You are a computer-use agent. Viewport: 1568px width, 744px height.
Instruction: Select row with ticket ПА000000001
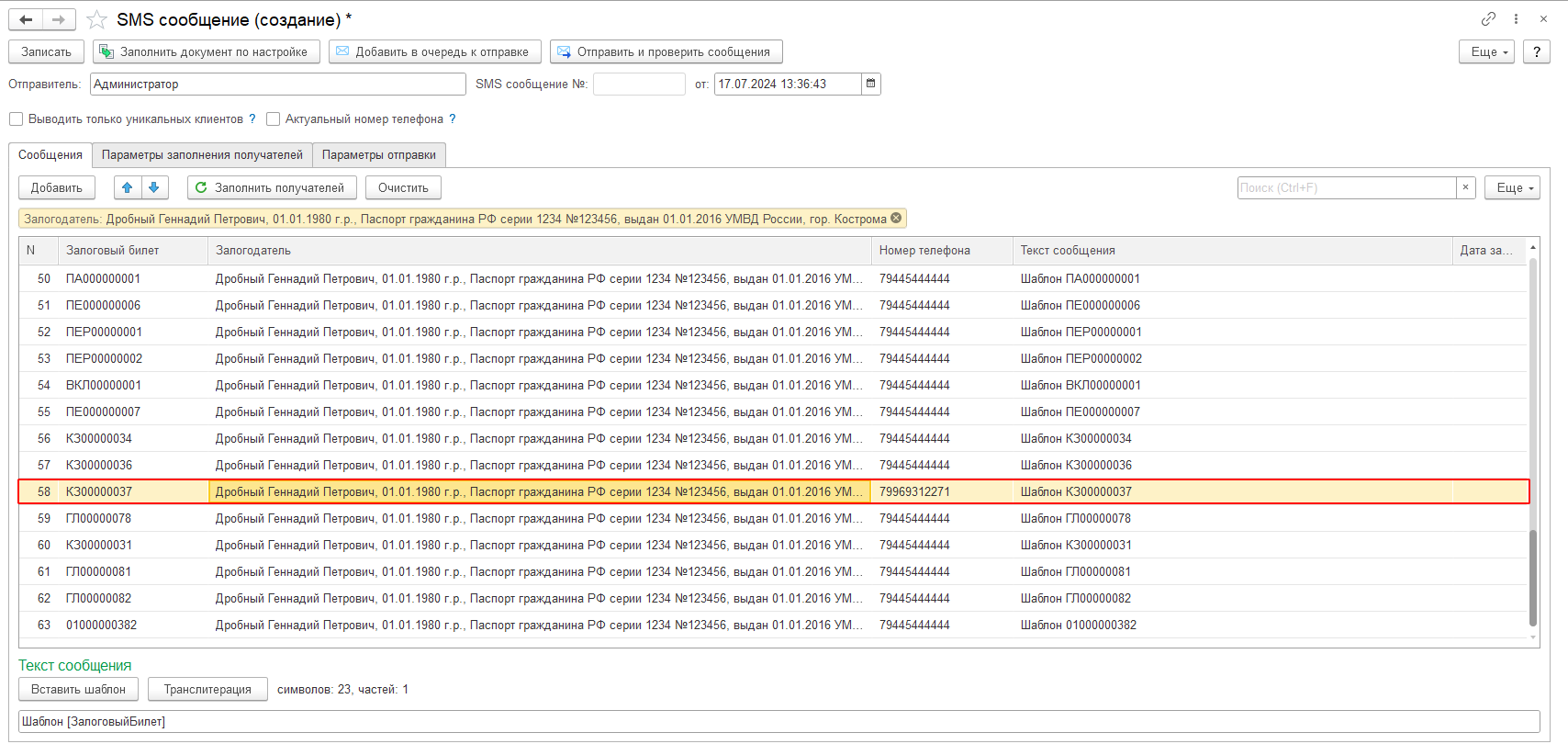773,278
